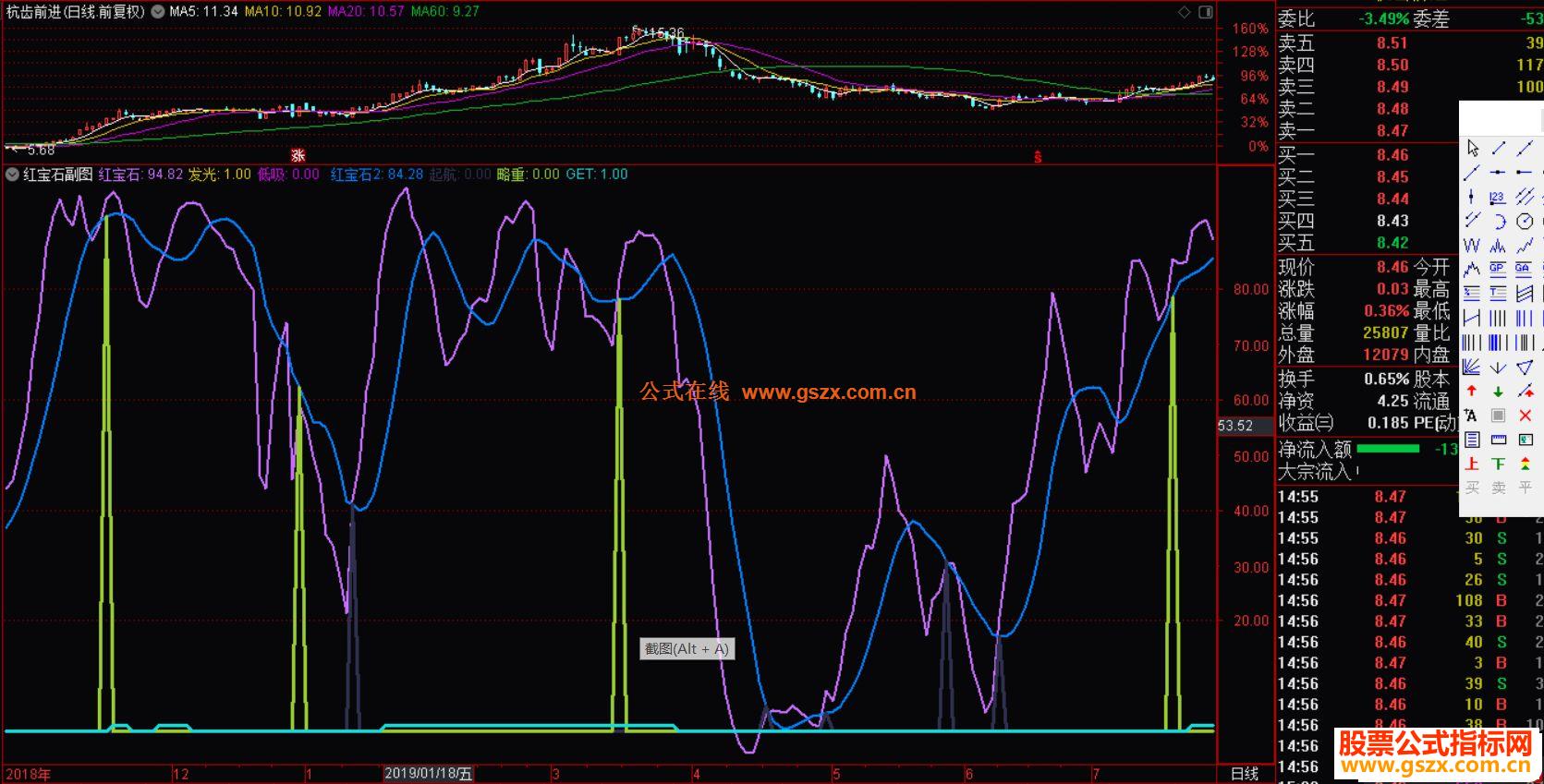The width and height of the screenshot is (1544, 784).
Task: Expand dropdown beside 红宝石副图 indicator
Action: [13, 174]
